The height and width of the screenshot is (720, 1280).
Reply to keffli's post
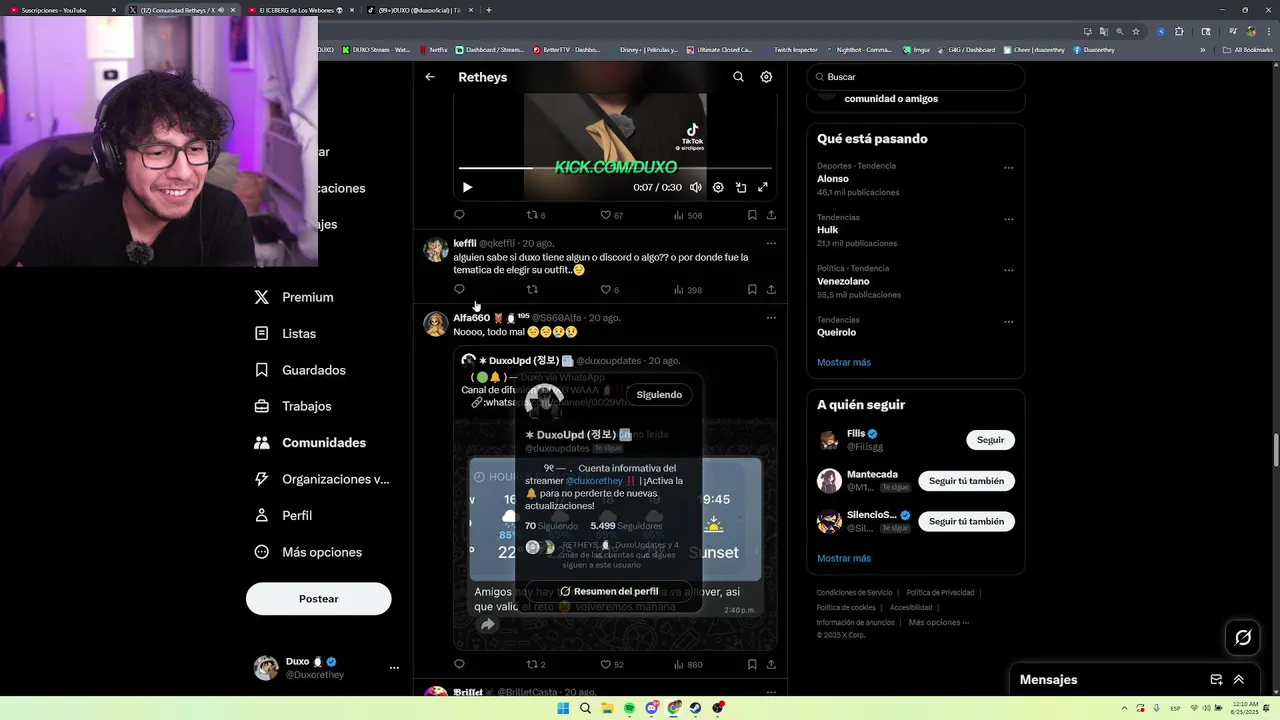tap(459, 290)
